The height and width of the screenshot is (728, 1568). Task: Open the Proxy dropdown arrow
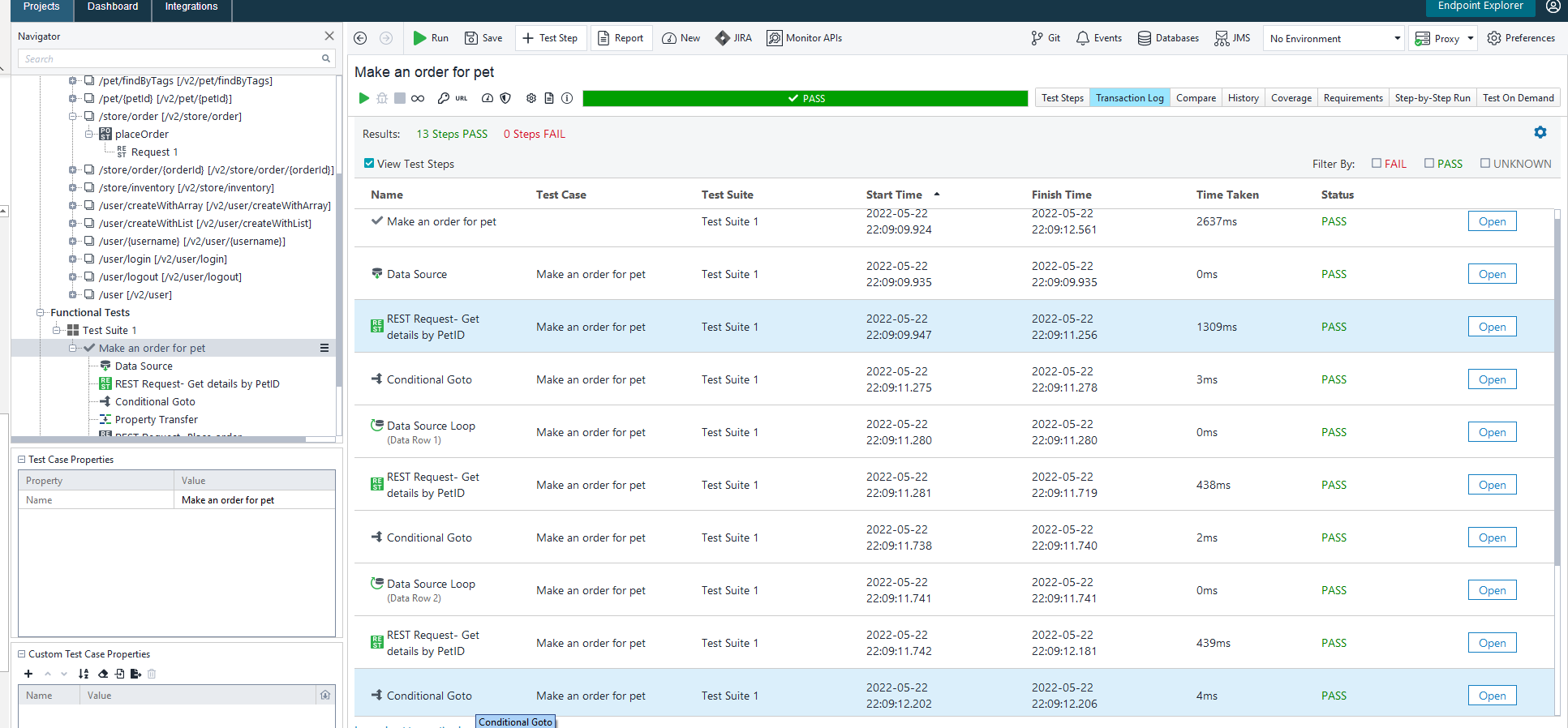pos(1471,38)
